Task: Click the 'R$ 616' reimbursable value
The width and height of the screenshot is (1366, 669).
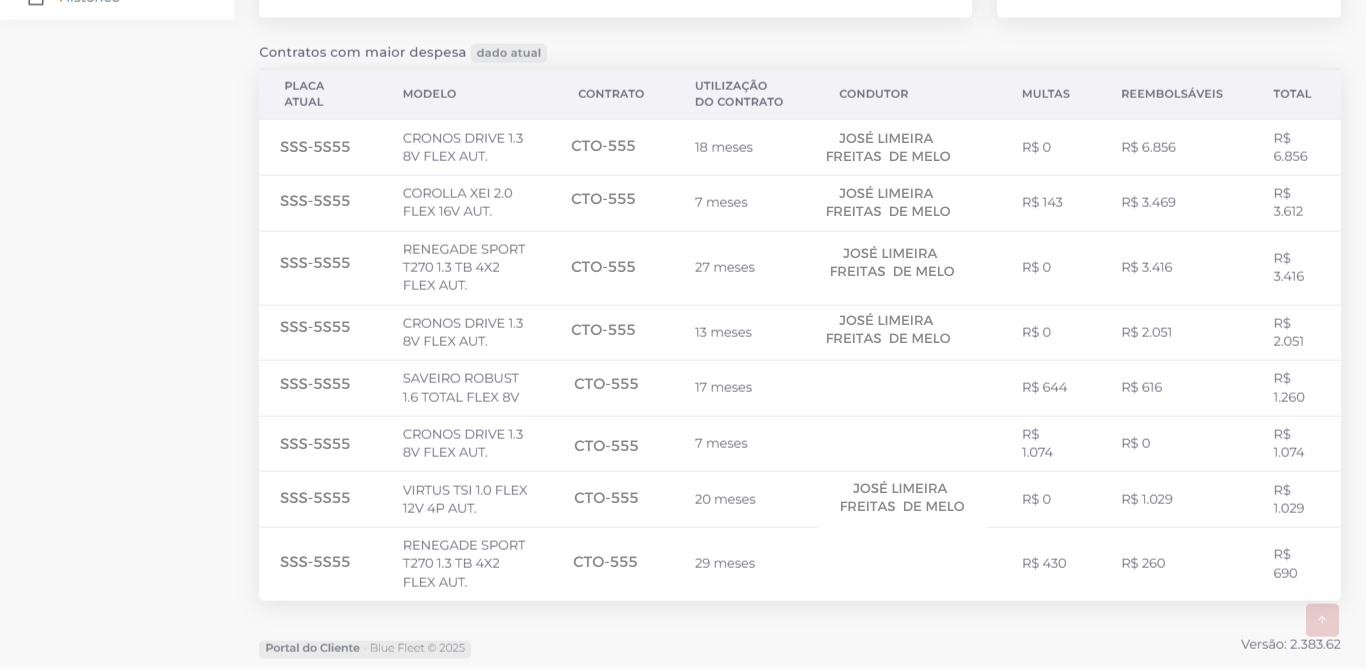Action: [x=1141, y=387]
